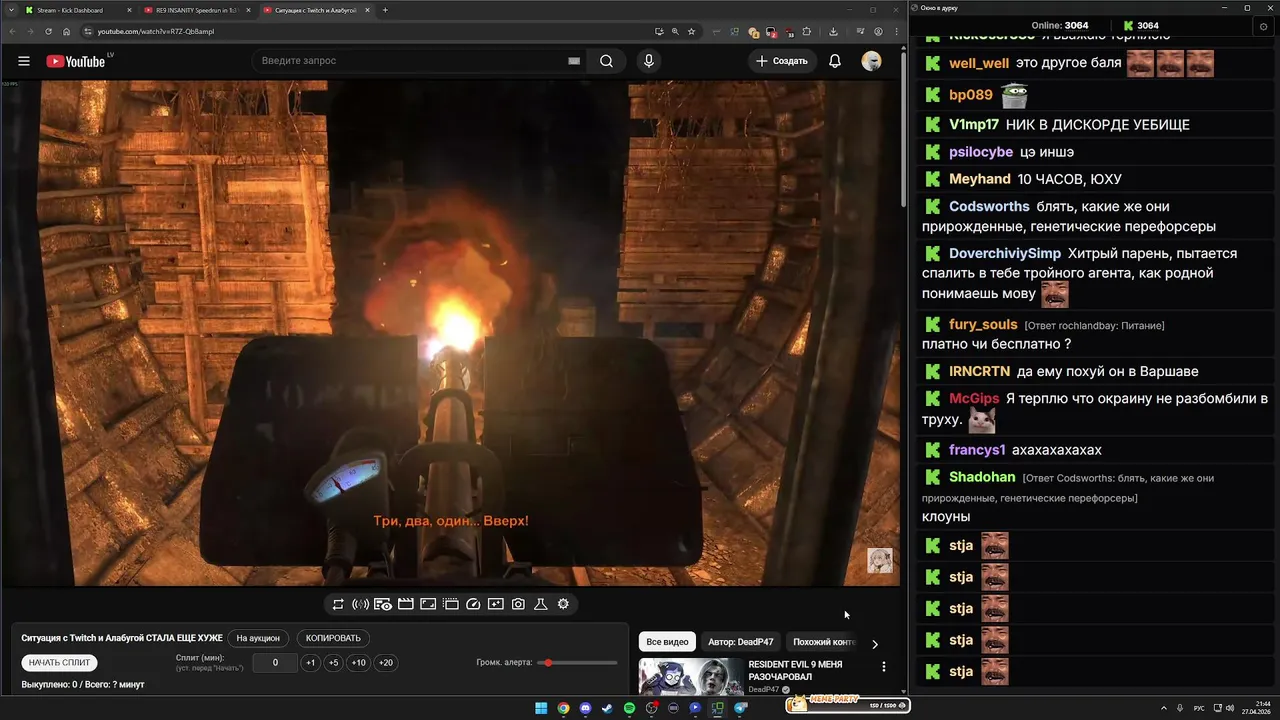The image size is (1280, 720).
Task: Open the flask experiments icon in toolbar
Action: pos(541,604)
